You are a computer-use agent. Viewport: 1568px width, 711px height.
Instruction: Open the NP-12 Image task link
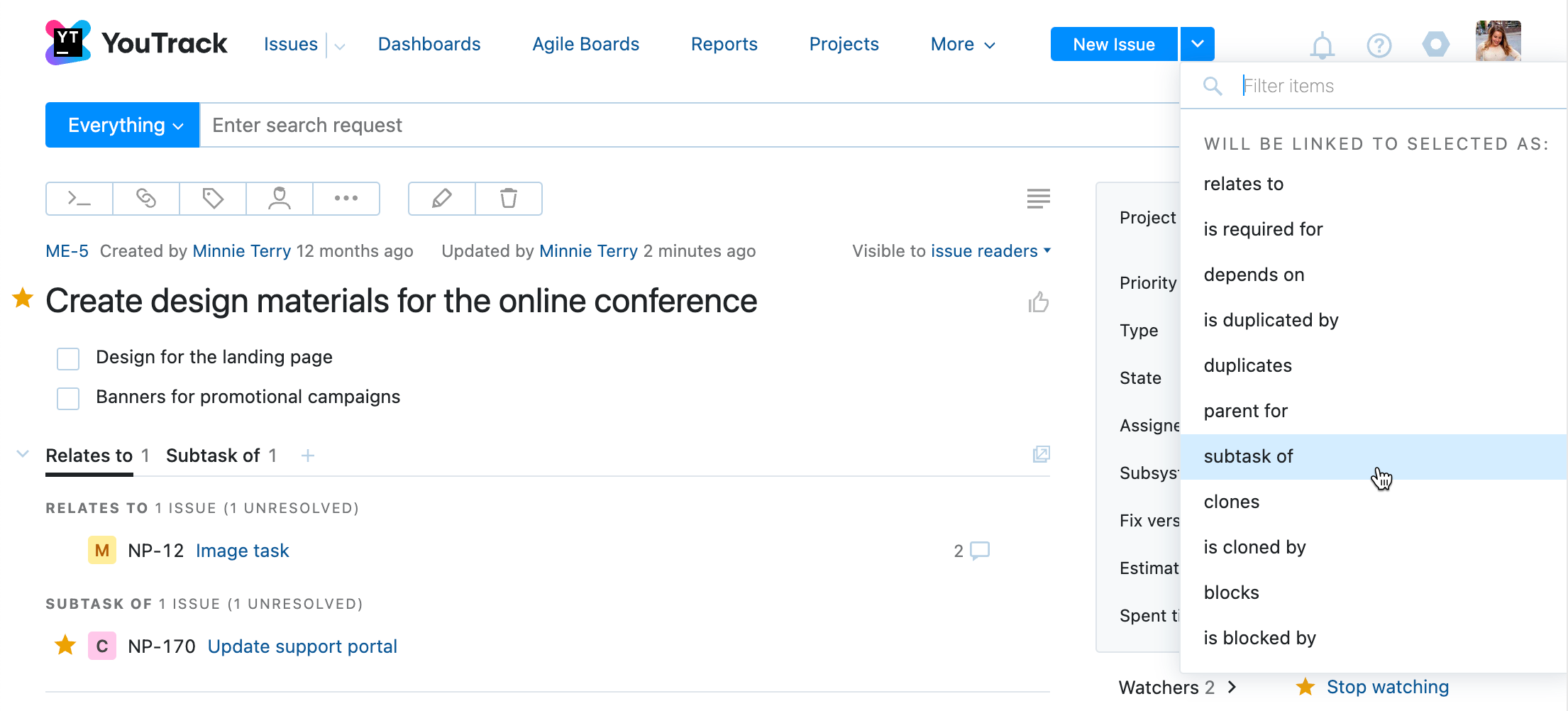pyautogui.click(x=242, y=551)
